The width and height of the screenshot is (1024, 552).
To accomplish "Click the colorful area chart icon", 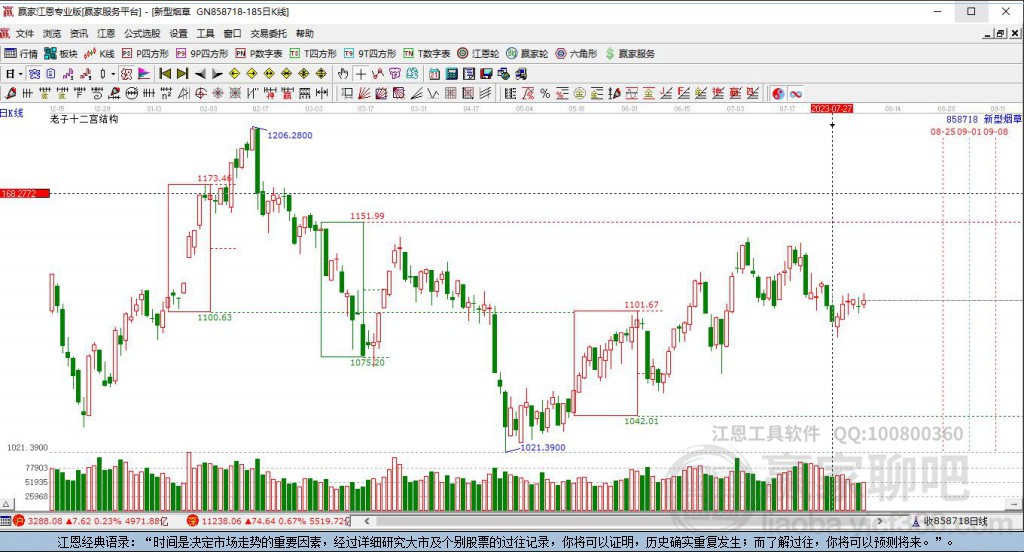I will 144,74.
